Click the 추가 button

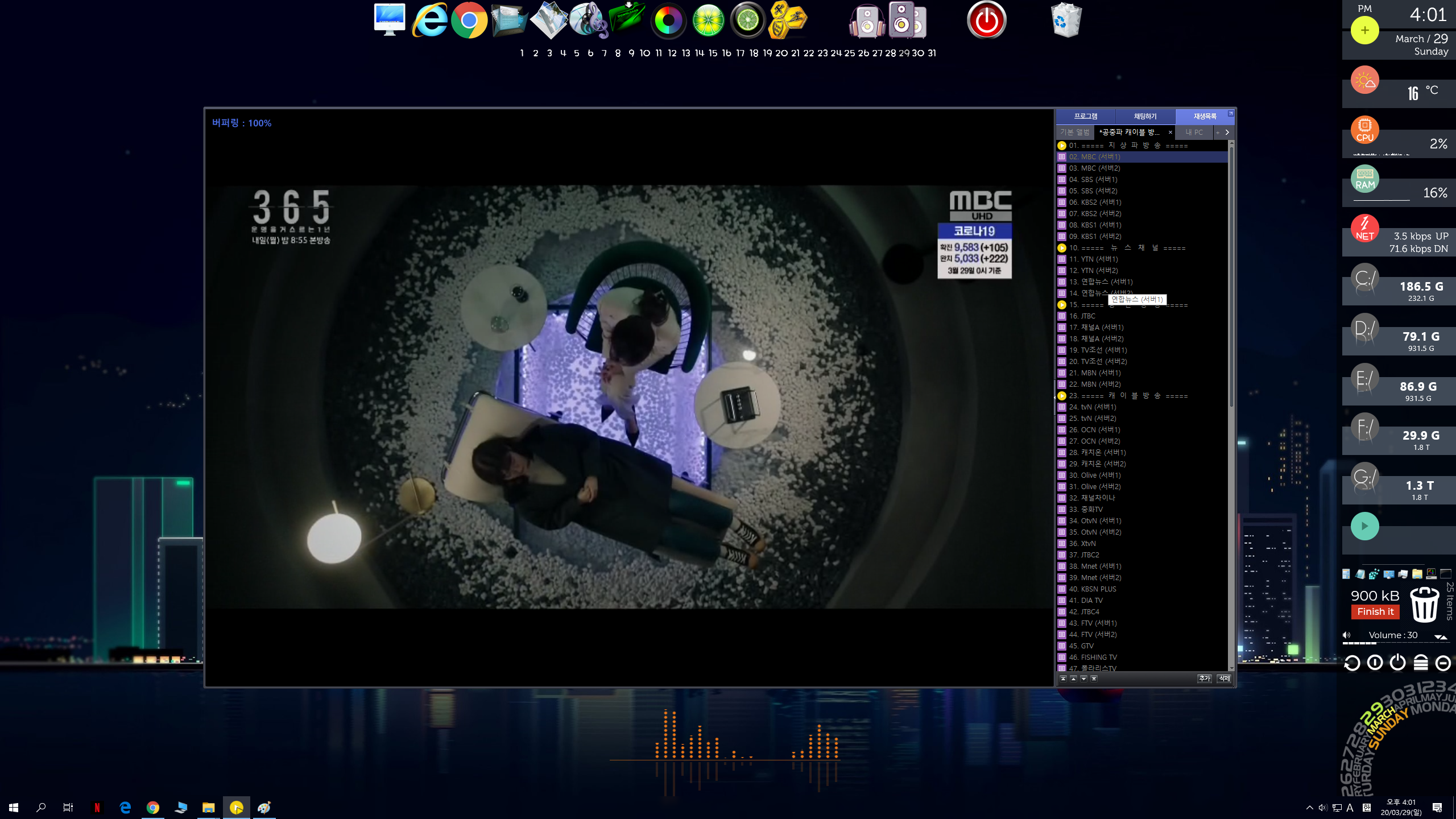(x=1204, y=679)
